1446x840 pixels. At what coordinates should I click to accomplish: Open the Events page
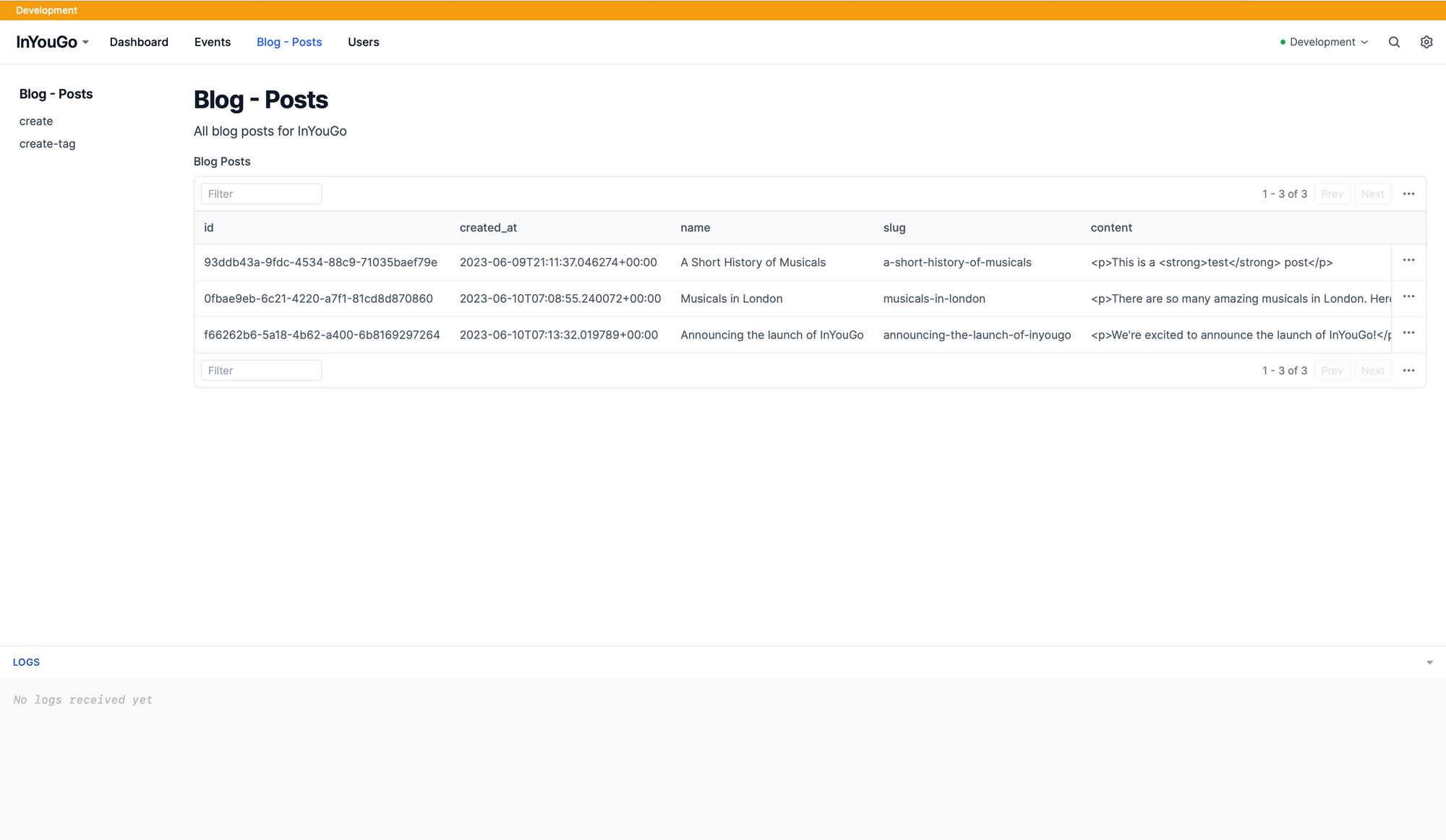pos(213,42)
